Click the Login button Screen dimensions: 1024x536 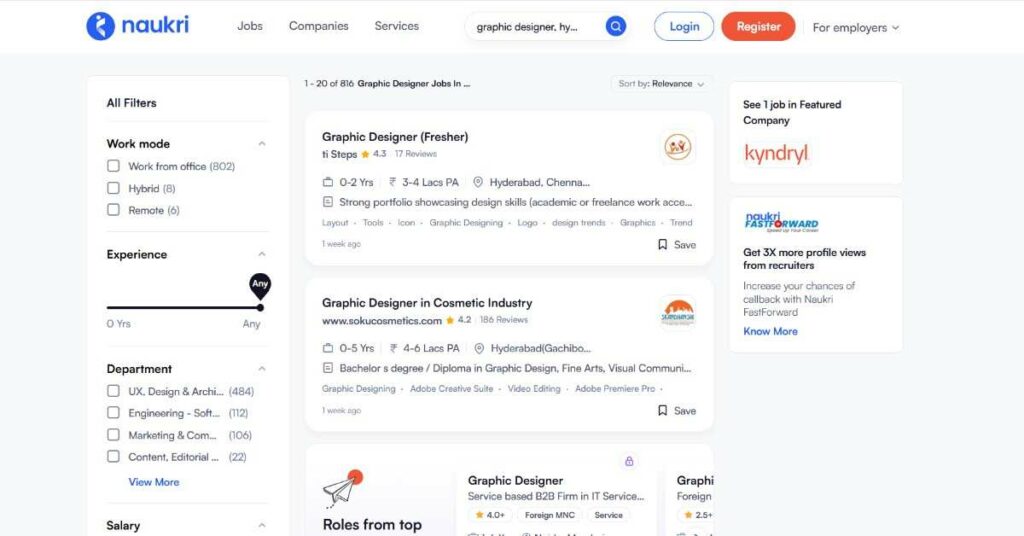[684, 27]
